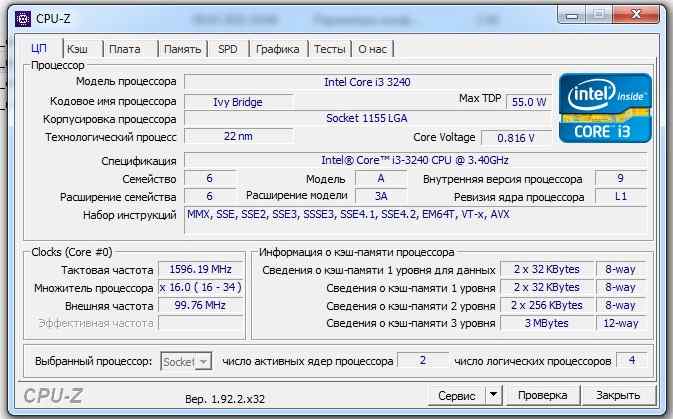The image size is (673, 419).
Task: Click the Вер. 1.92.2.x32 version text
Action: tap(225, 399)
